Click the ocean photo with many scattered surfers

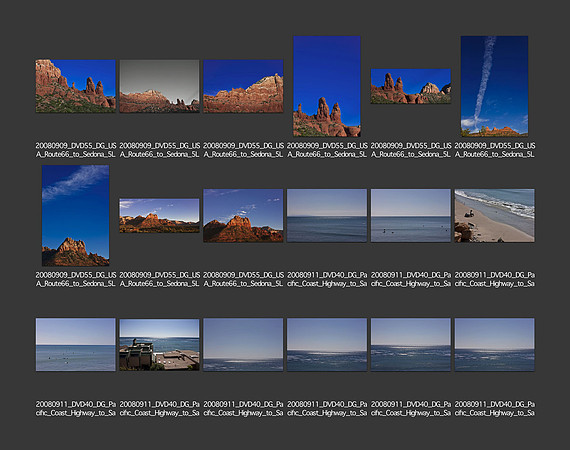pyautogui.click(x=76, y=345)
